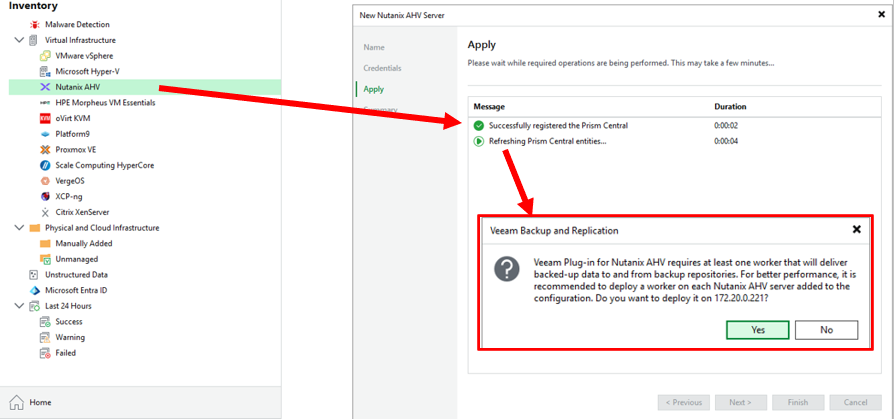This screenshot has width=894, height=419.
Task: Select the Proxmox VE tree item
Action: [x=75, y=150]
